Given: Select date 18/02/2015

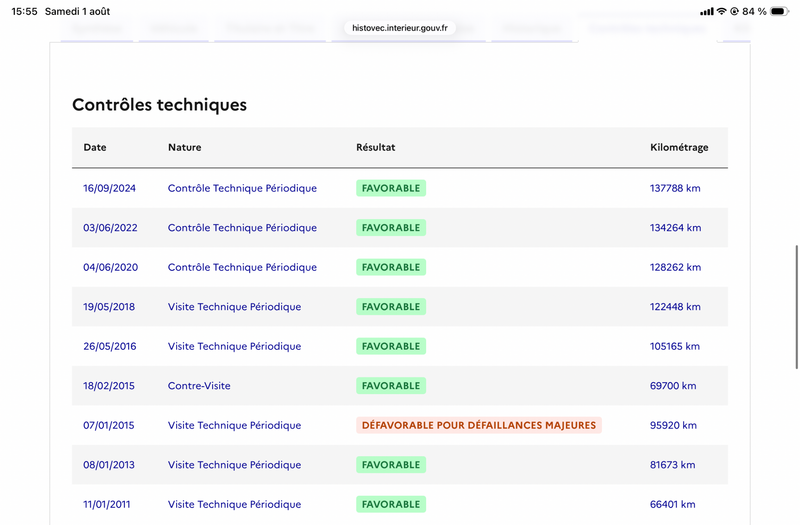Looking at the screenshot, I should pyautogui.click(x=109, y=386).
